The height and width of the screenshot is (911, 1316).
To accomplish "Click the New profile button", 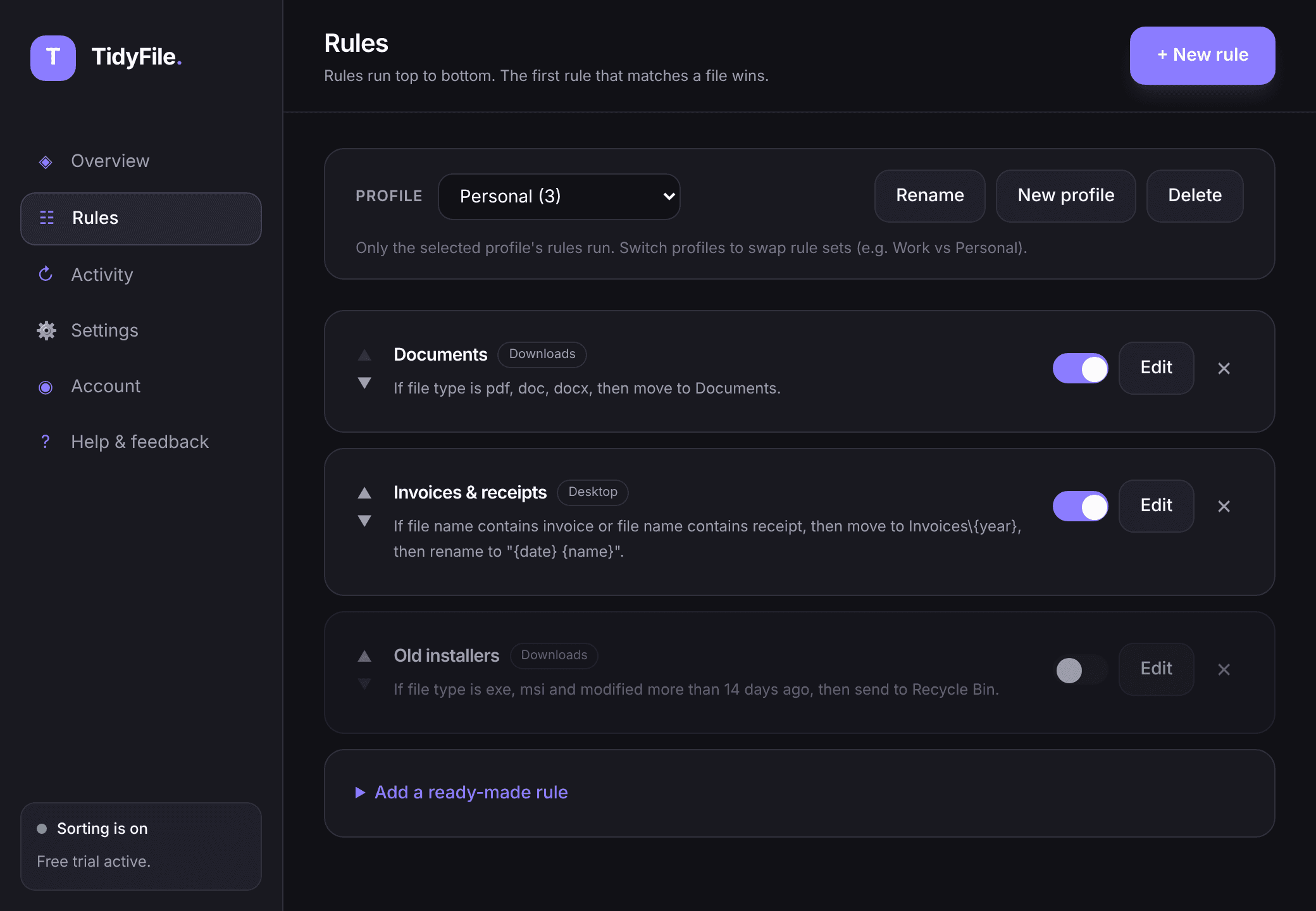I will tap(1066, 195).
